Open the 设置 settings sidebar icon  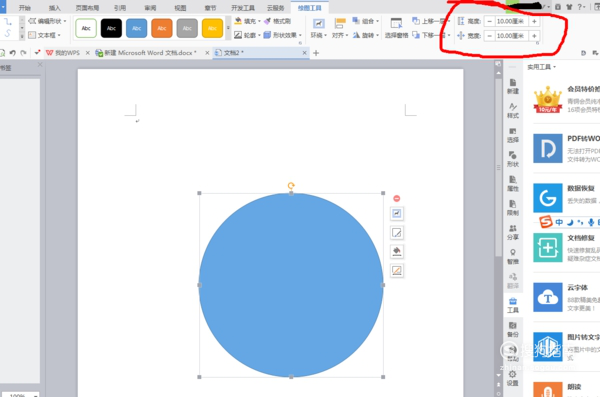[513, 378]
